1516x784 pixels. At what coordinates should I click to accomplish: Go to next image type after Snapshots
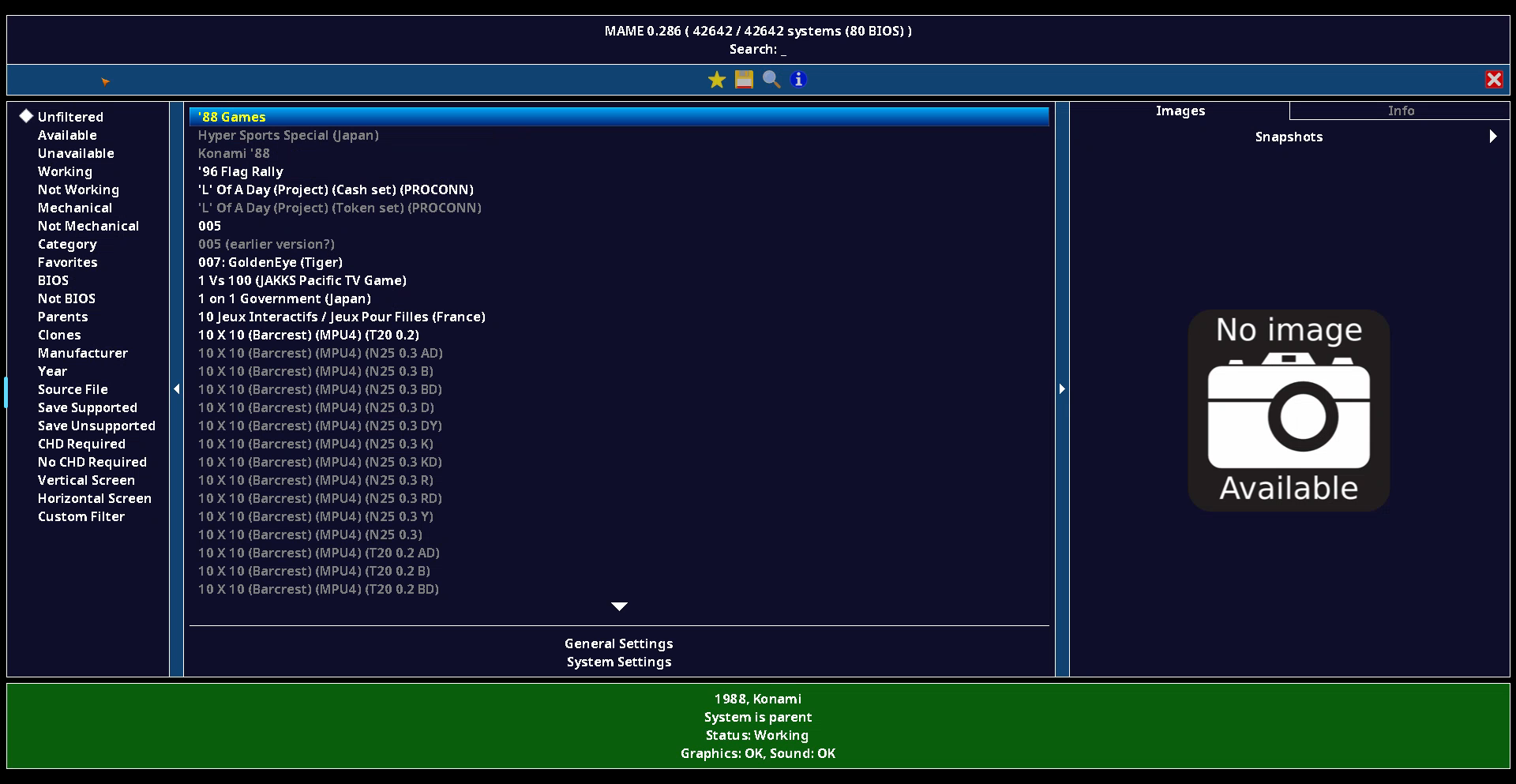coord(1492,137)
